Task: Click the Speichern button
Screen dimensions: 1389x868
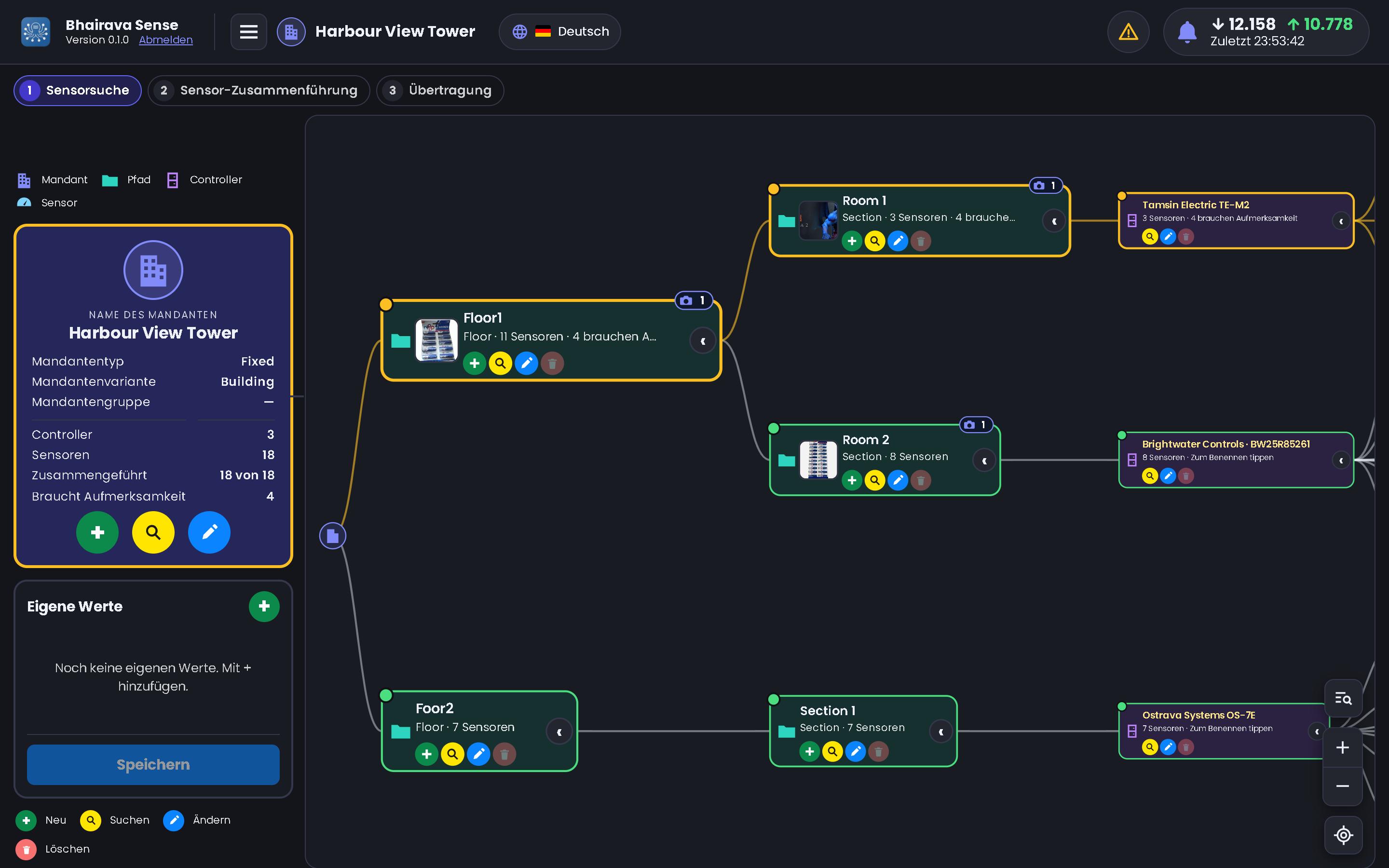Action: point(153,765)
